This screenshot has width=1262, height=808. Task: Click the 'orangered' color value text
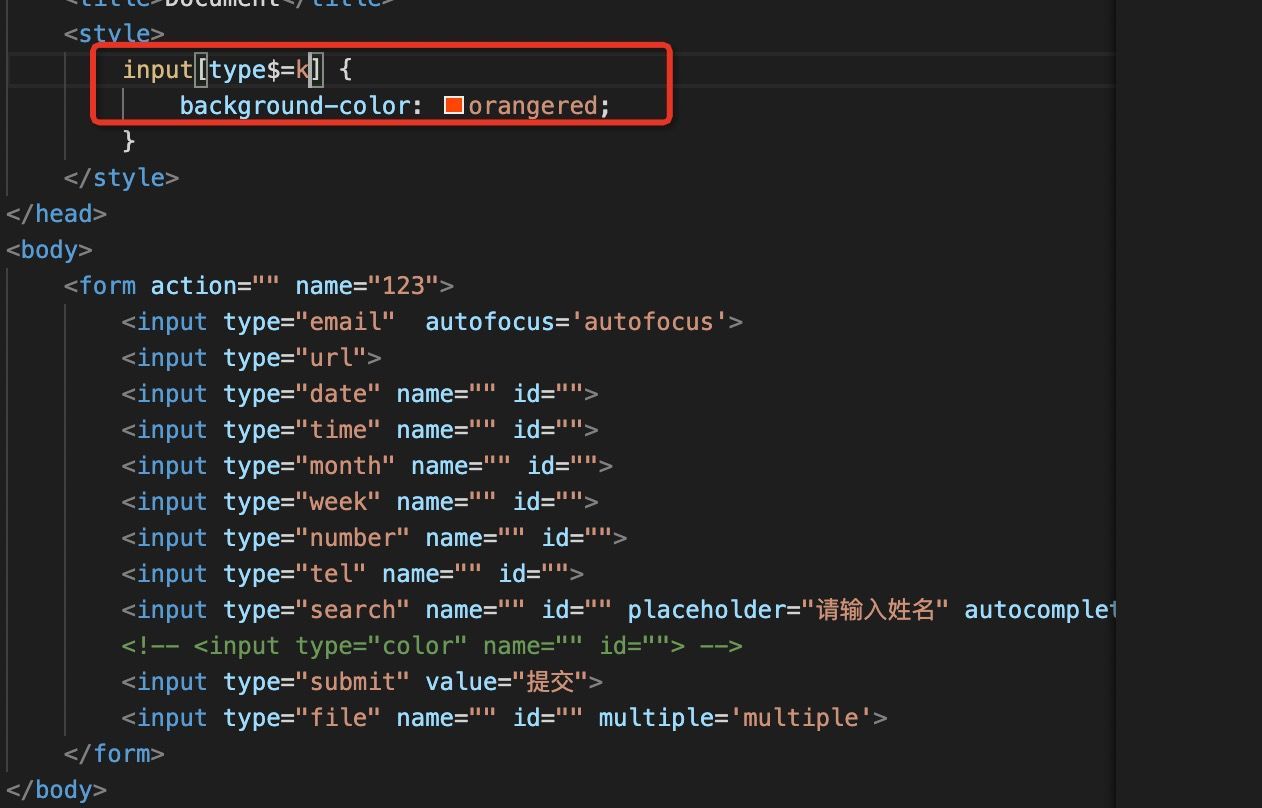pos(533,105)
